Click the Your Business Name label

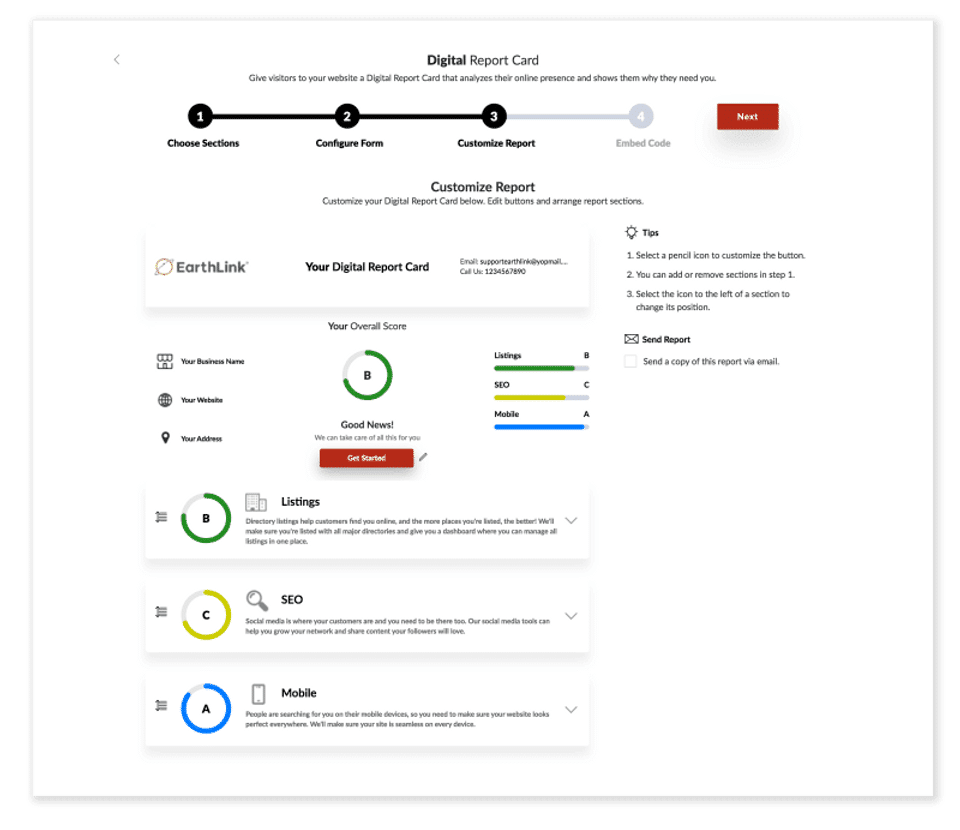[x=212, y=361]
